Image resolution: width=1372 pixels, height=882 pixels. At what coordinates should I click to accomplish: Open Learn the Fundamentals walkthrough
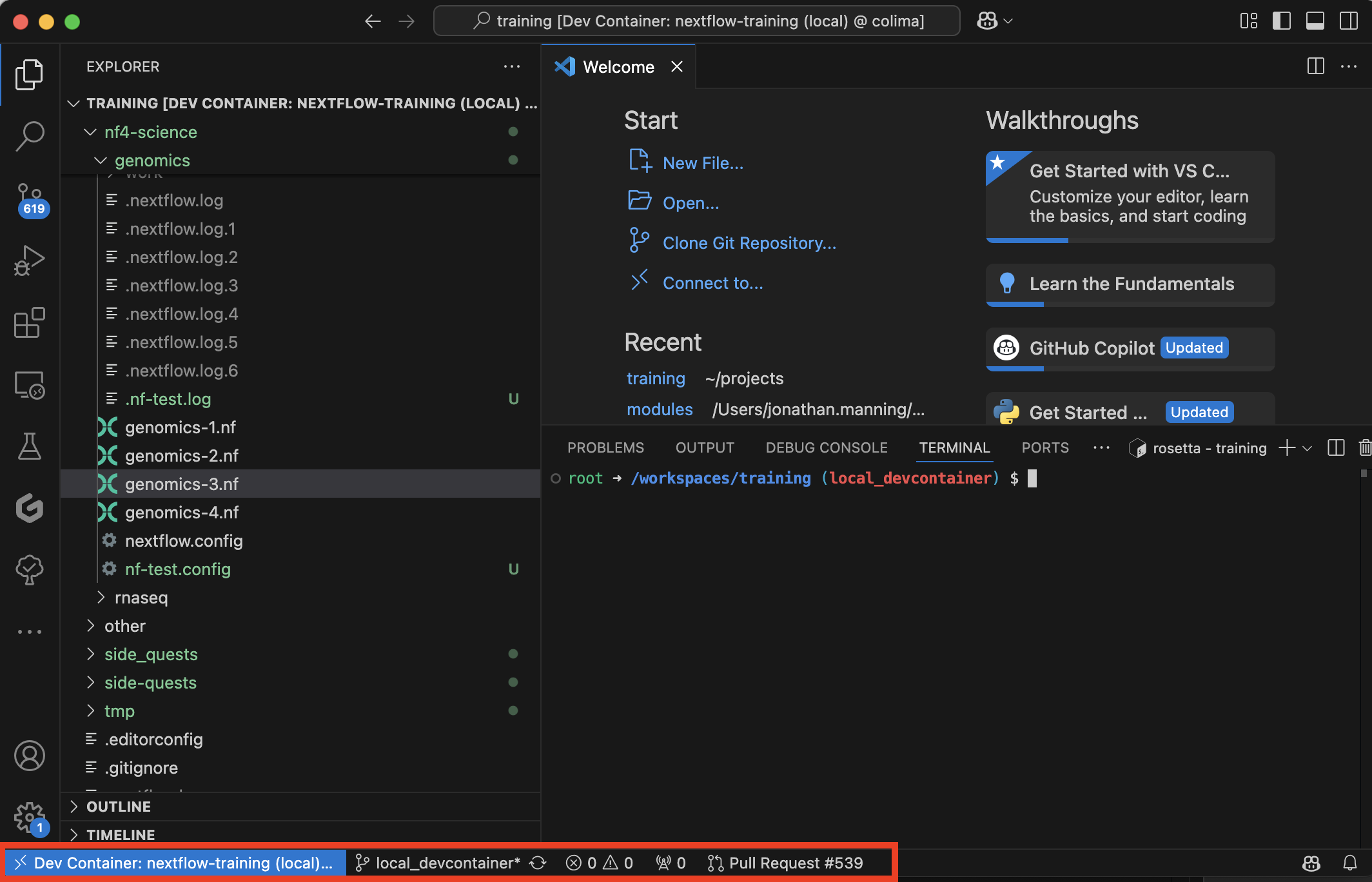click(1130, 284)
